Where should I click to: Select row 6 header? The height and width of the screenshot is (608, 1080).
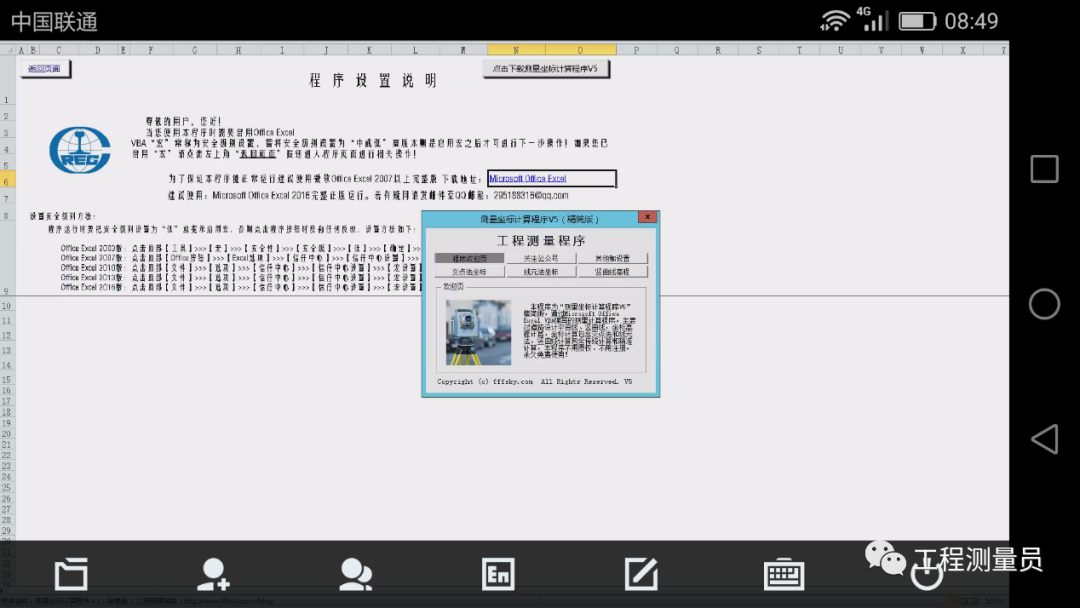click(7, 181)
